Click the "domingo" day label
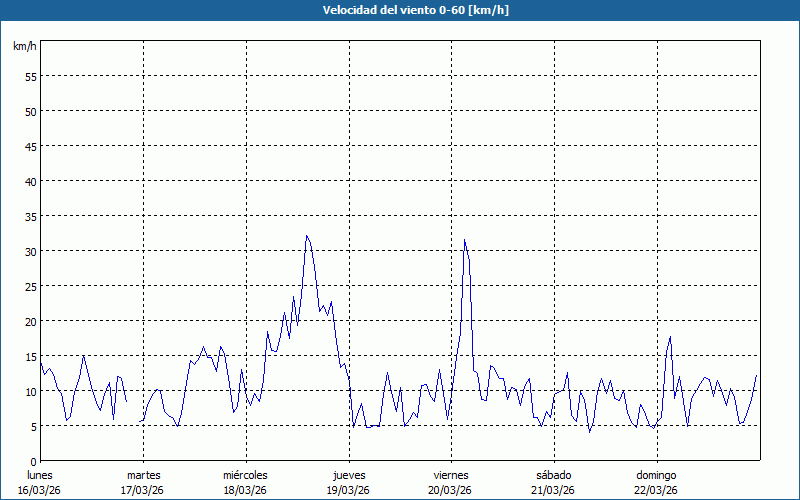The height and width of the screenshot is (500, 800). (656, 475)
